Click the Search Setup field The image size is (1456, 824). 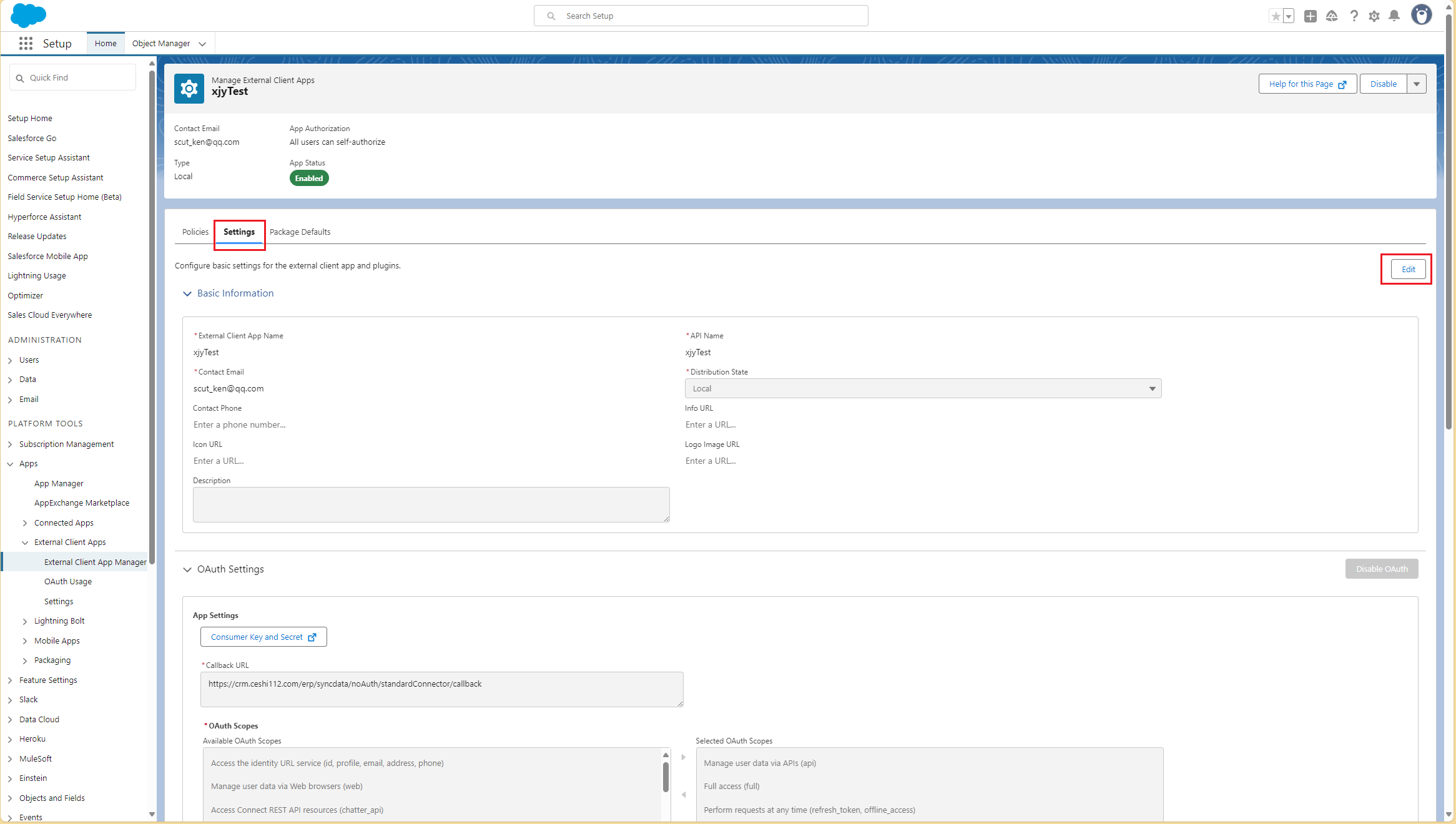pos(701,16)
